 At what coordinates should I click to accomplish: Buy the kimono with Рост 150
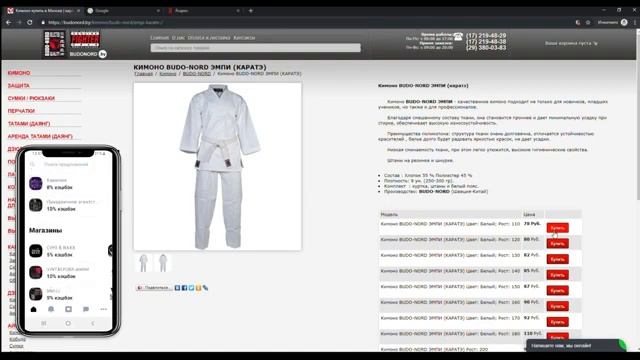pos(558,291)
